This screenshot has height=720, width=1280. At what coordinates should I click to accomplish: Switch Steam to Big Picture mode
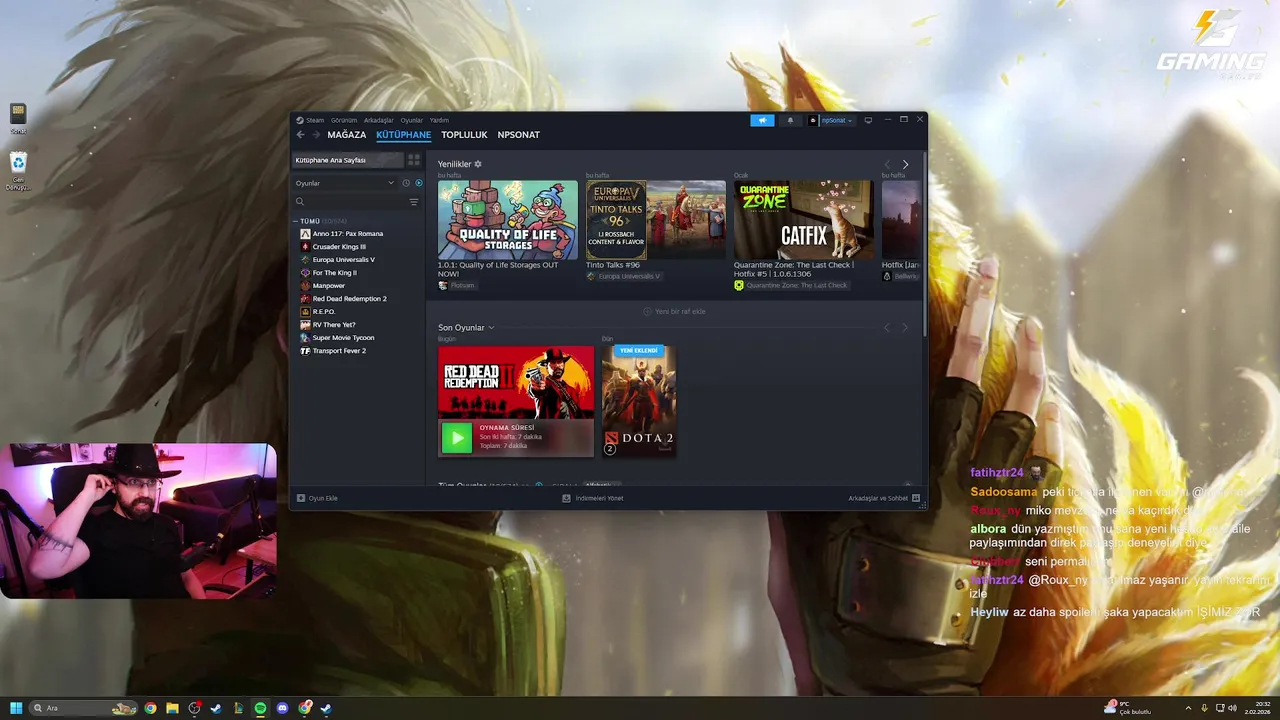click(868, 120)
